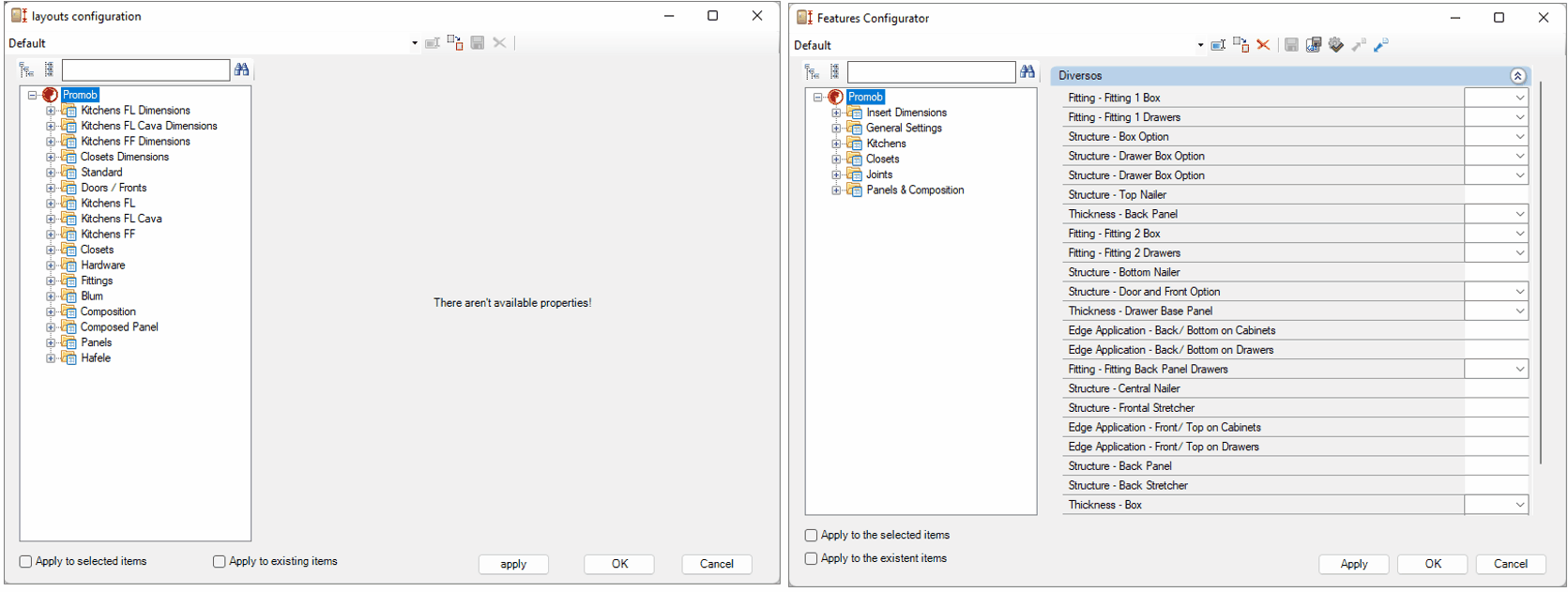Check 'Apply to existing items' box
This screenshot has width=1568, height=592.
click(220, 562)
